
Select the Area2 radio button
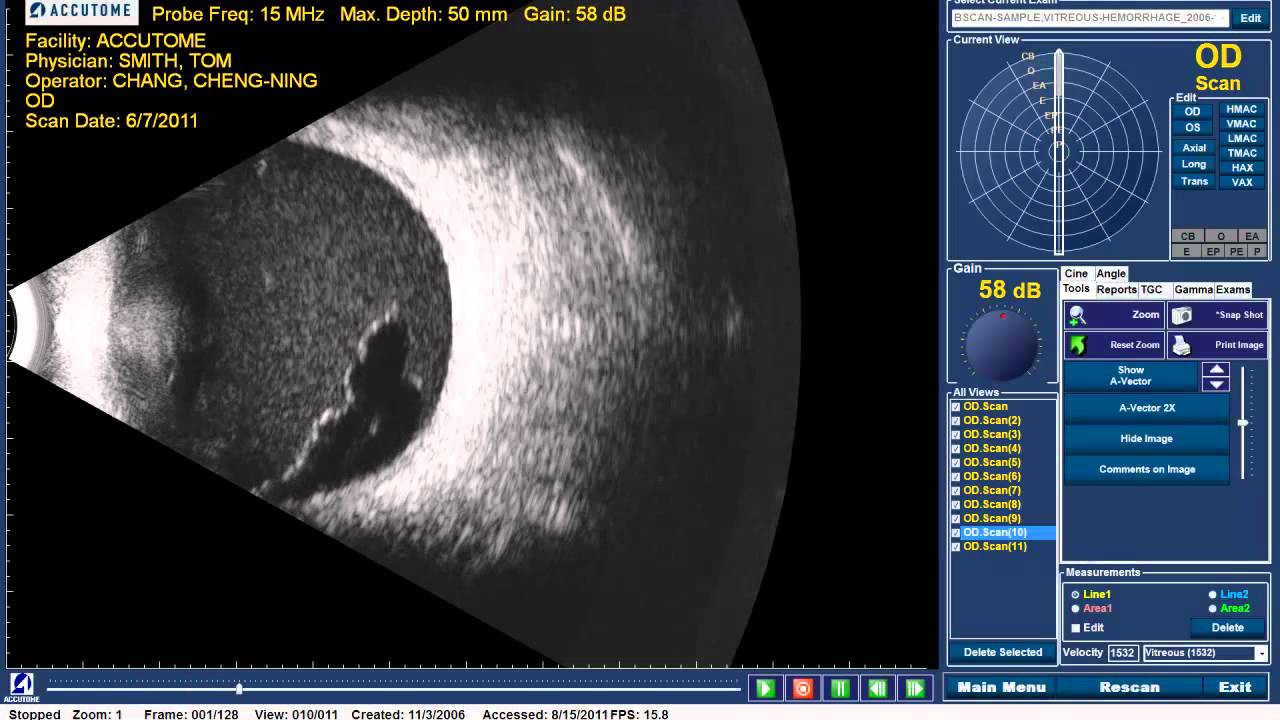pos(1213,609)
